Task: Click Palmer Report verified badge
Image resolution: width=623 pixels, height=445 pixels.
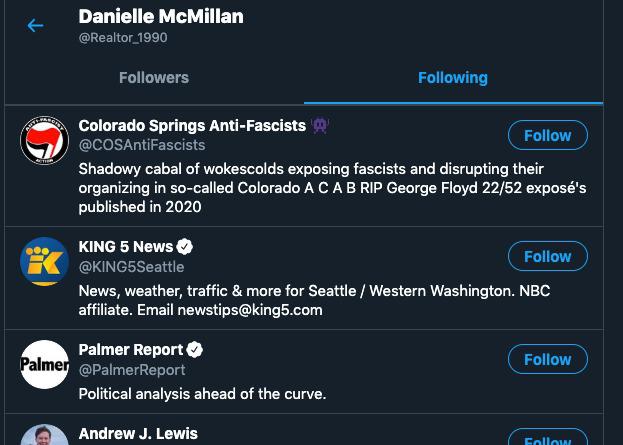Action: pyautogui.click(x=195, y=350)
